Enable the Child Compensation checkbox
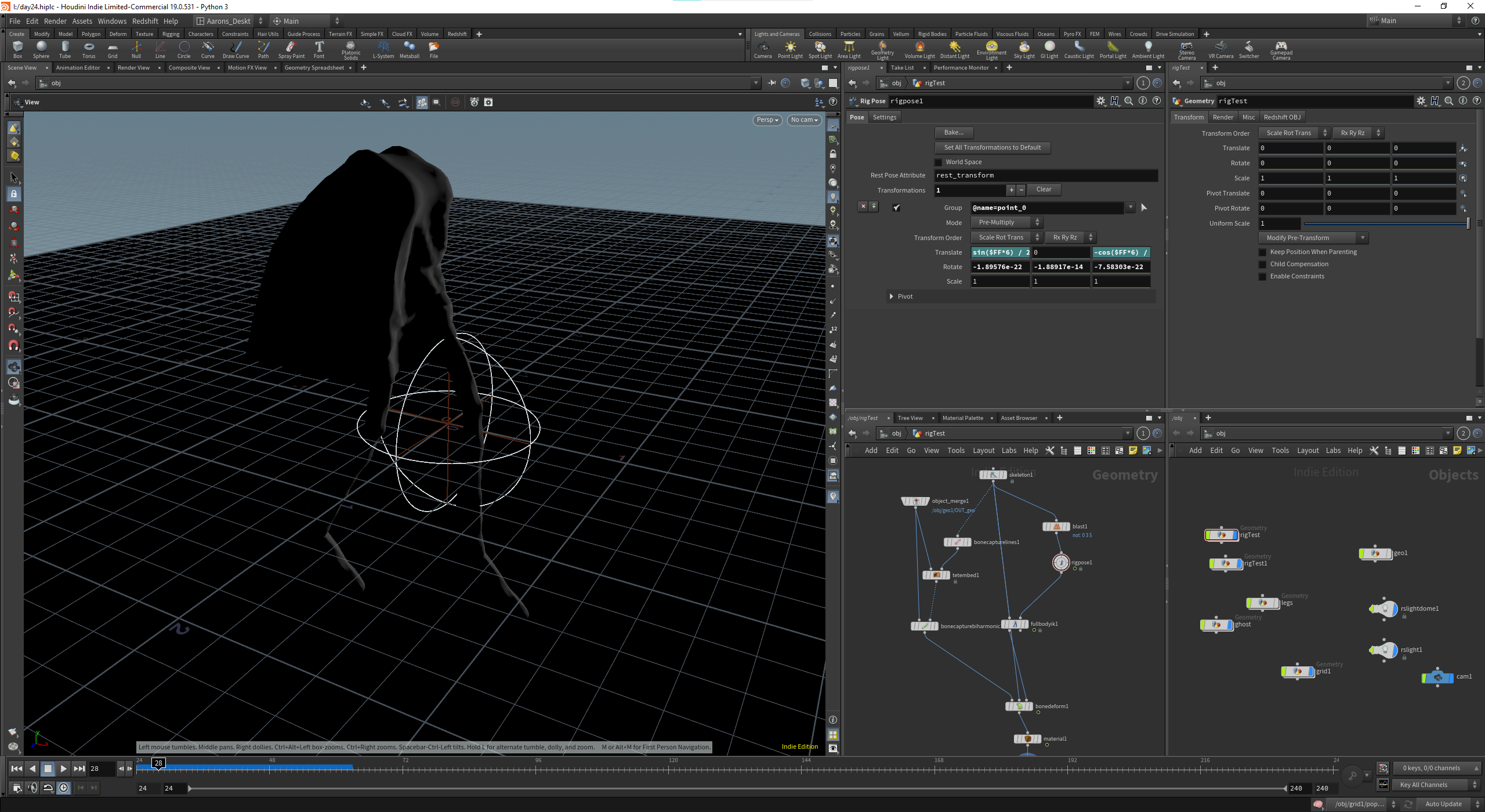1485x812 pixels. pos(1262,264)
